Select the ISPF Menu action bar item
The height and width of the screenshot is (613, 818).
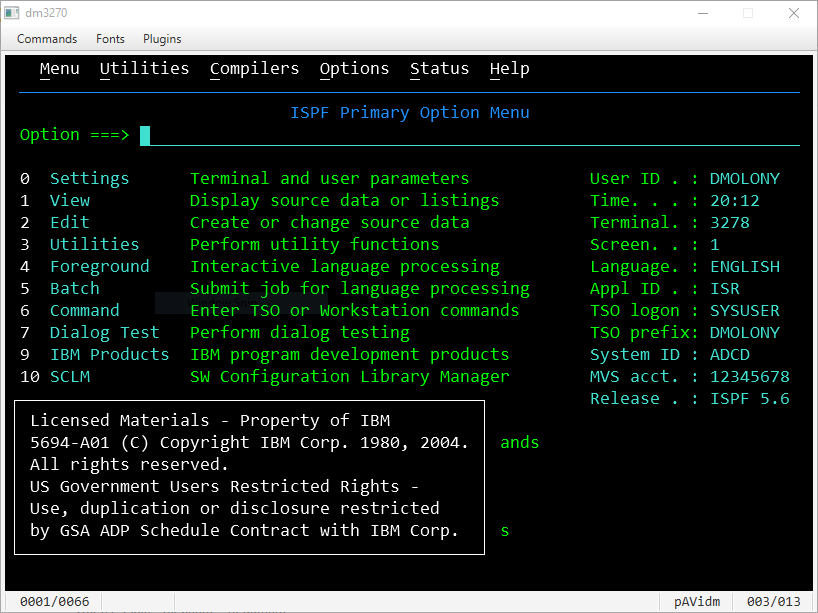coord(59,69)
